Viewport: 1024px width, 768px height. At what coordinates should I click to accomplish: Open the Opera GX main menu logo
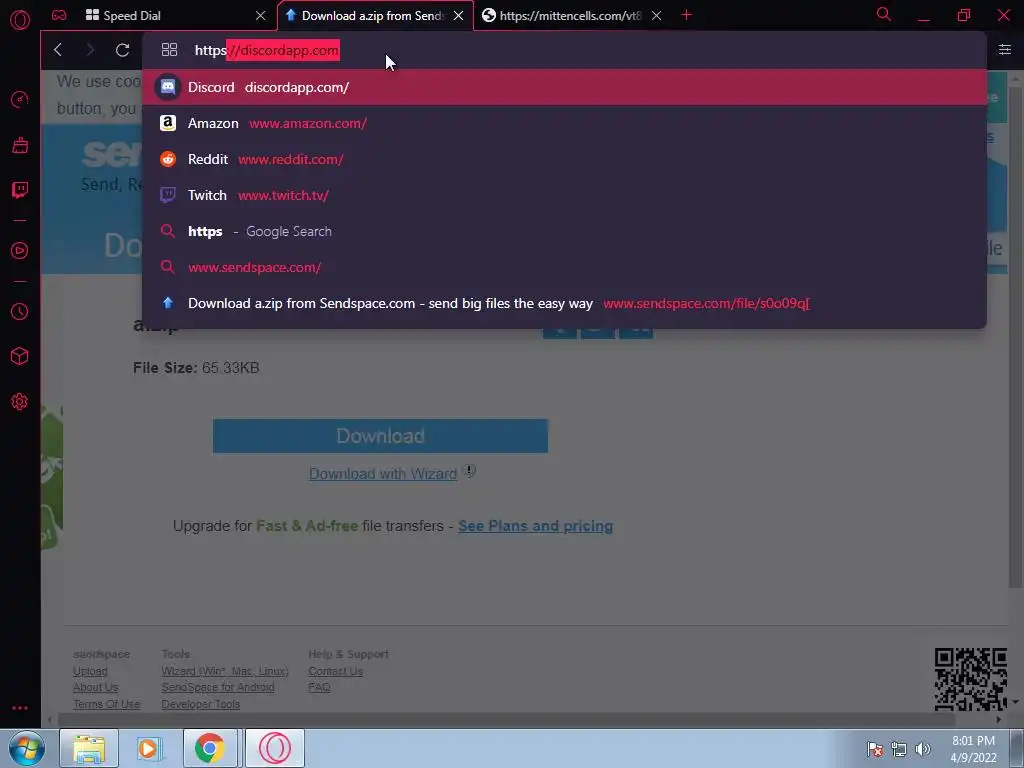(x=20, y=20)
